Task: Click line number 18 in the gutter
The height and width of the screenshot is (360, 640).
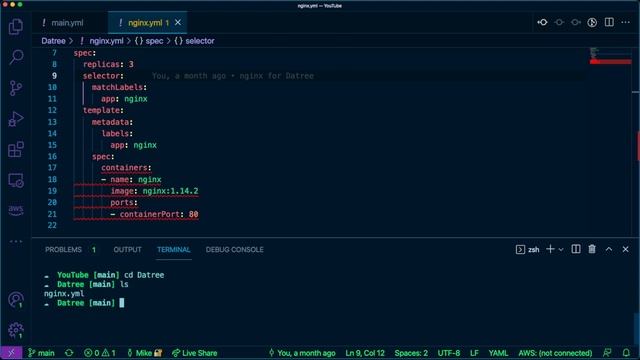Action: (x=52, y=180)
